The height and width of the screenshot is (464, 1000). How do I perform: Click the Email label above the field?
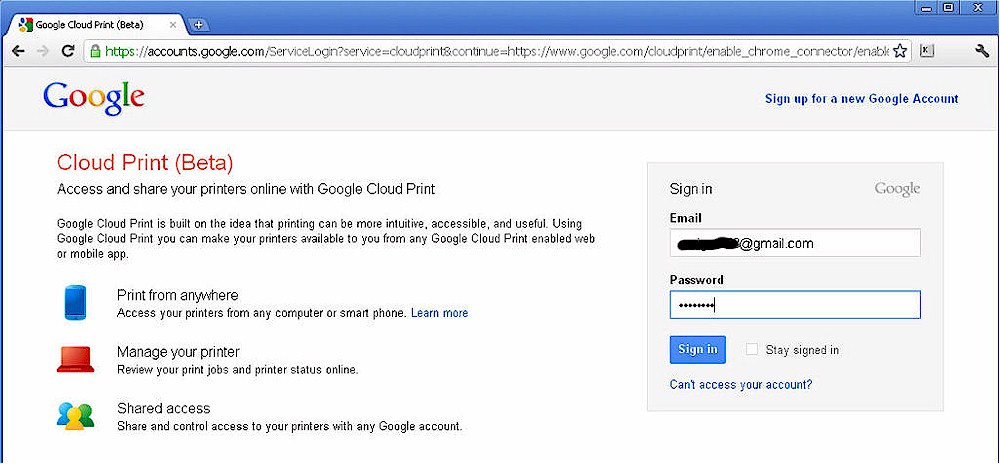coord(686,218)
